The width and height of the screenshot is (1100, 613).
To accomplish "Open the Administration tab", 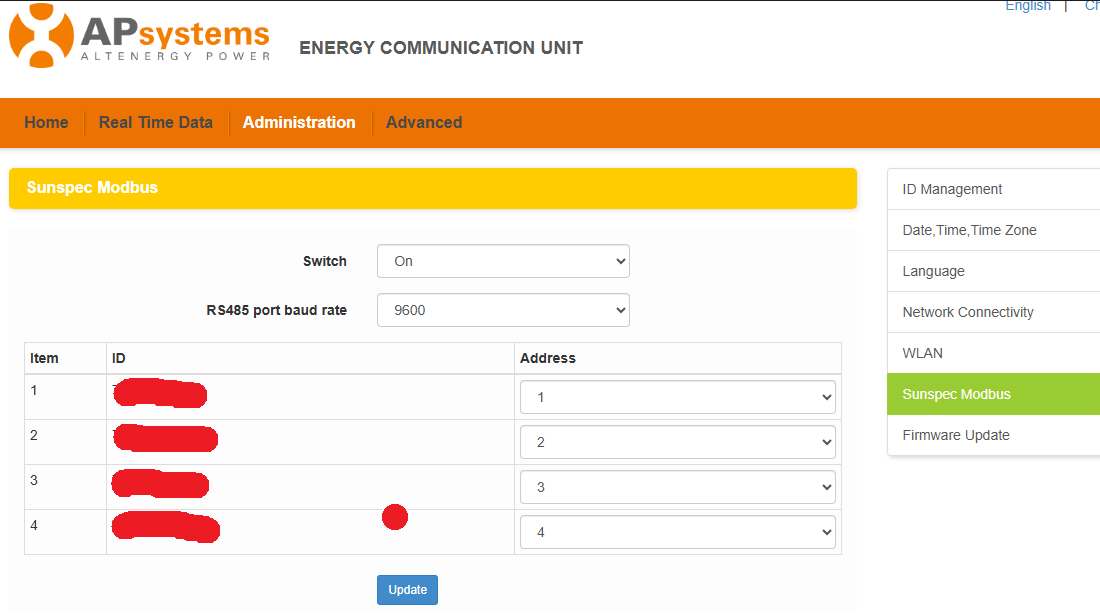I will click(299, 122).
